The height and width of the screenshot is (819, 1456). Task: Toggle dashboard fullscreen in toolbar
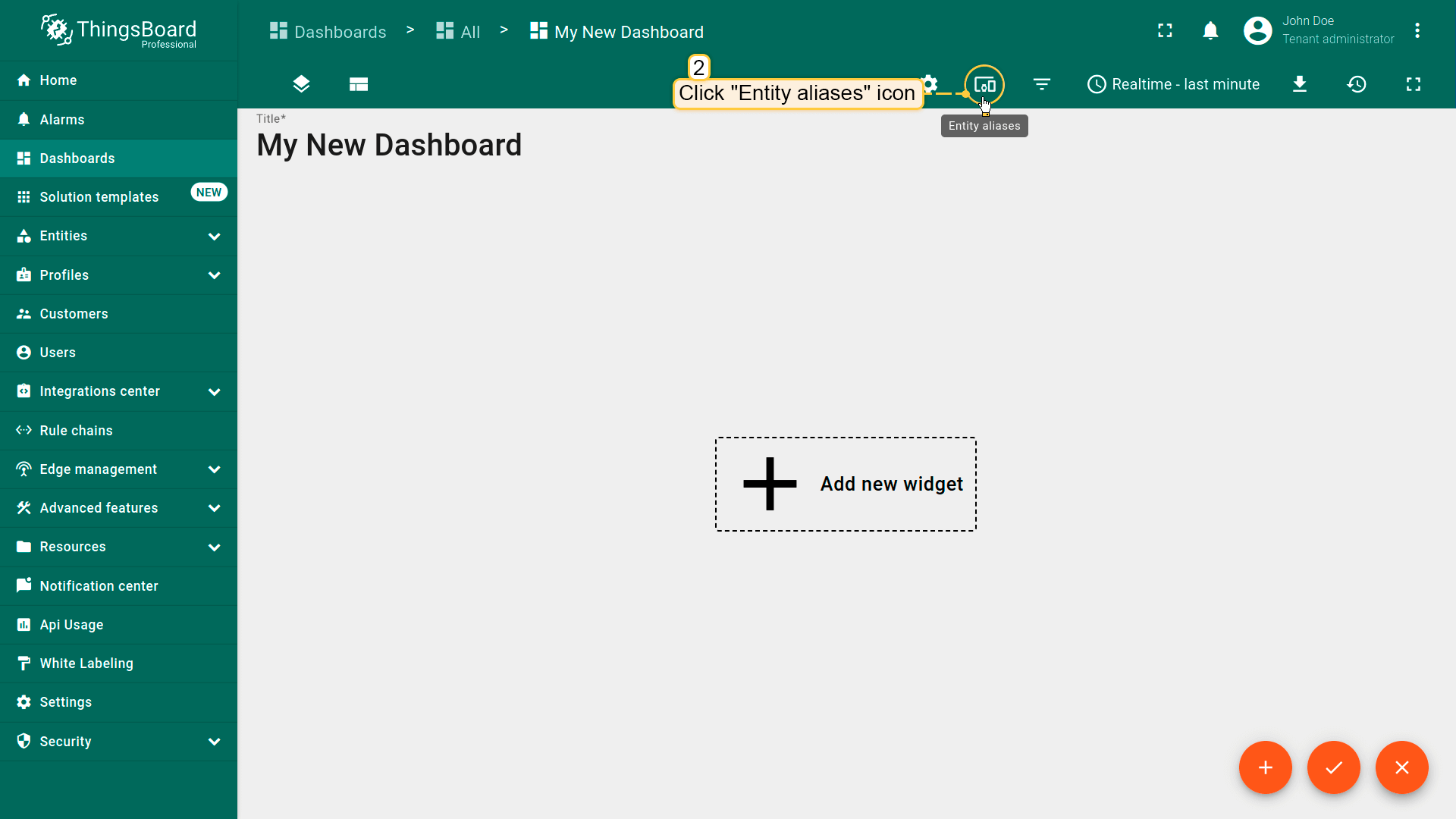[x=1414, y=84]
